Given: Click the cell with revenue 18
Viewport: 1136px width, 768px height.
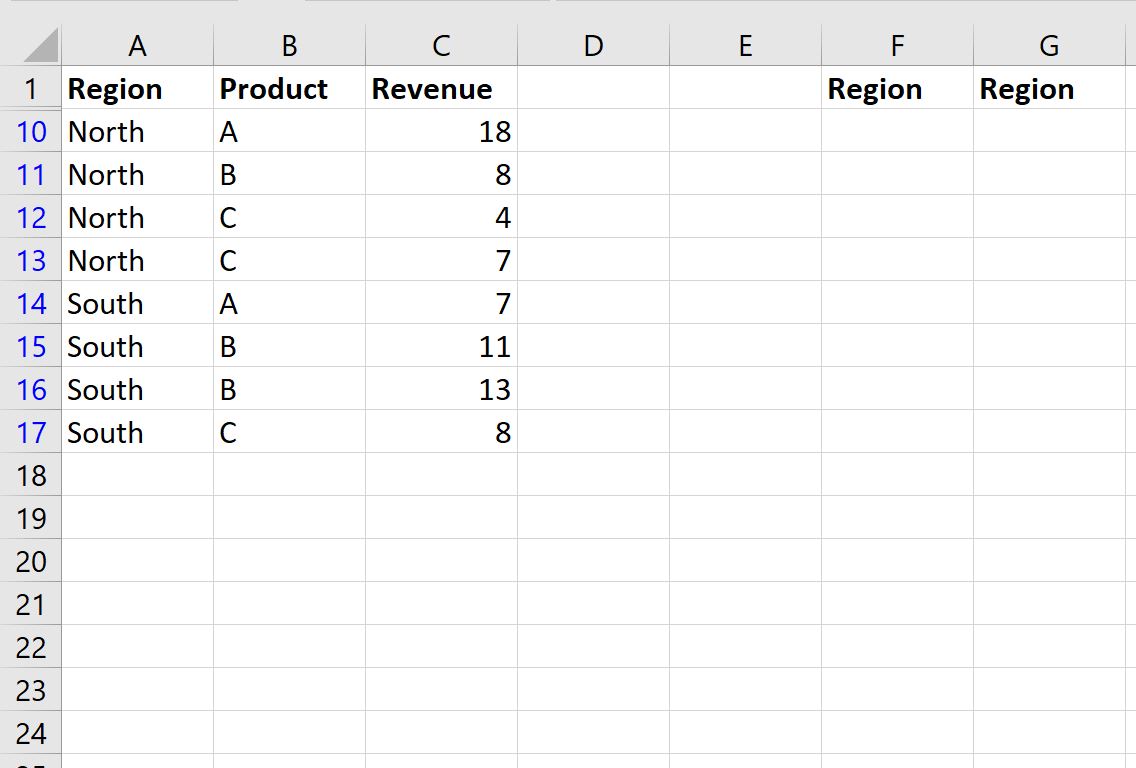Looking at the screenshot, I should point(441,131).
